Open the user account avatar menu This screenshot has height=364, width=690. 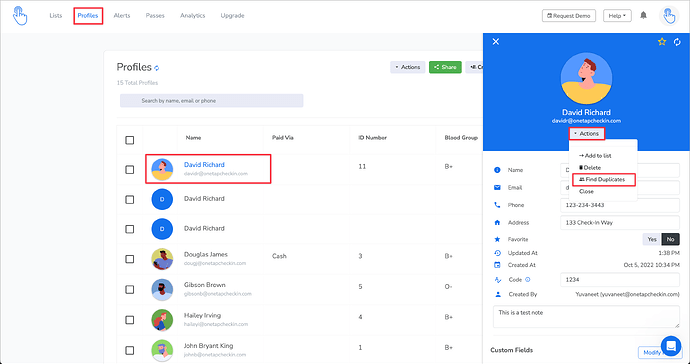(x=669, y=16)
